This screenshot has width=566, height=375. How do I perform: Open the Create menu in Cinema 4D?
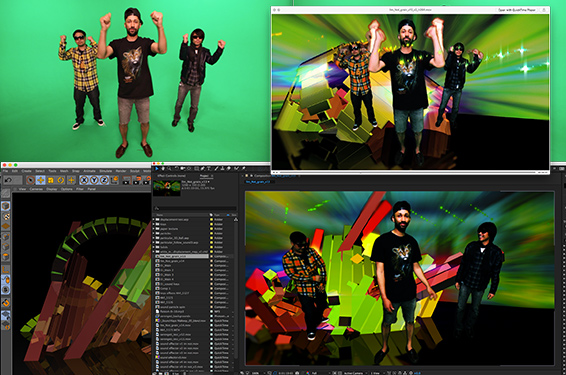click(x=26, y=171)
